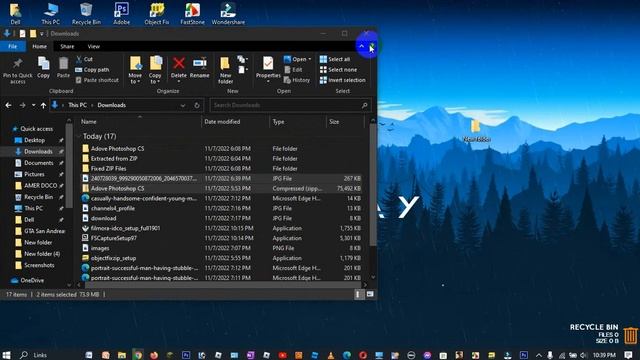Click Edit in Open group

(x=293, y=70)
